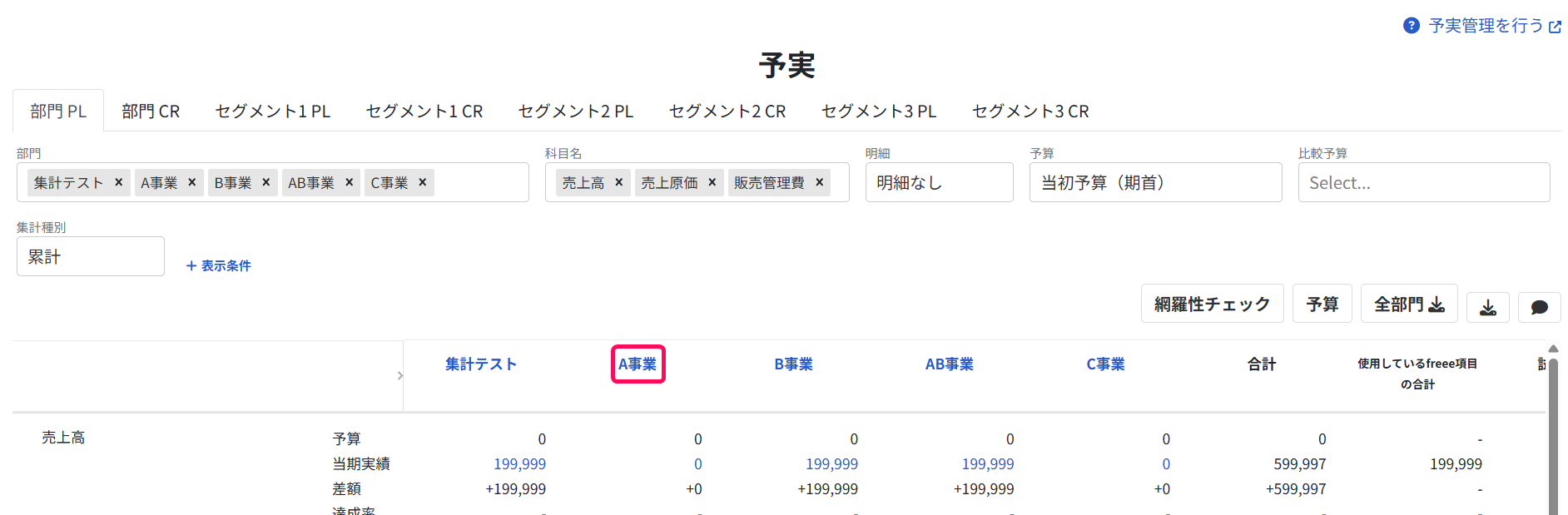Open A事業 当期実績 value 0
The image size is (1568, 515).
point(697,464)
